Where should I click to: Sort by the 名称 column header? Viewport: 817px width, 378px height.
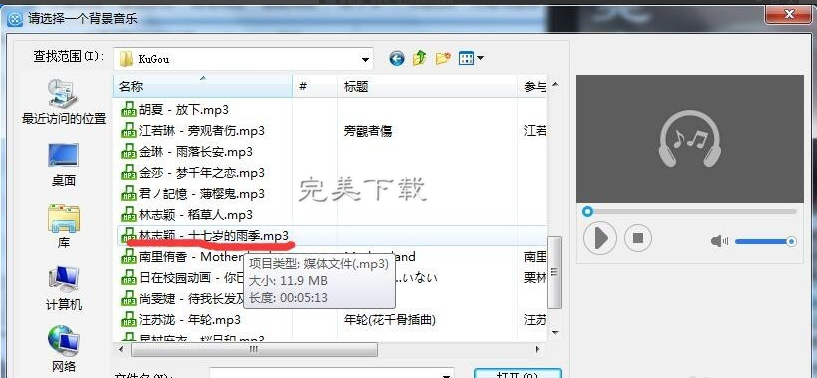[203, 86]
